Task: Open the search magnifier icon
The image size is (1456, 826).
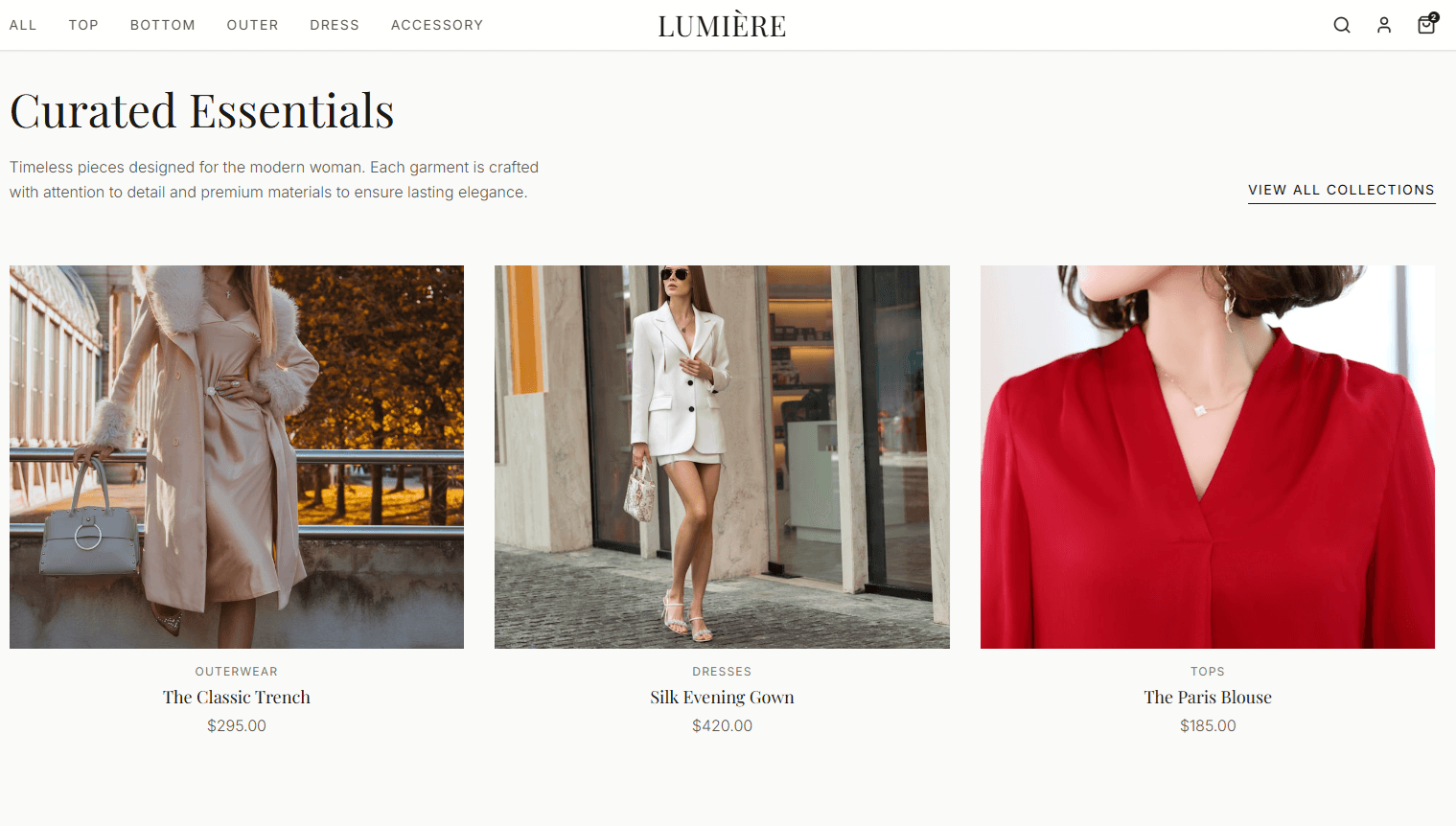Action: pos(1342,25)
